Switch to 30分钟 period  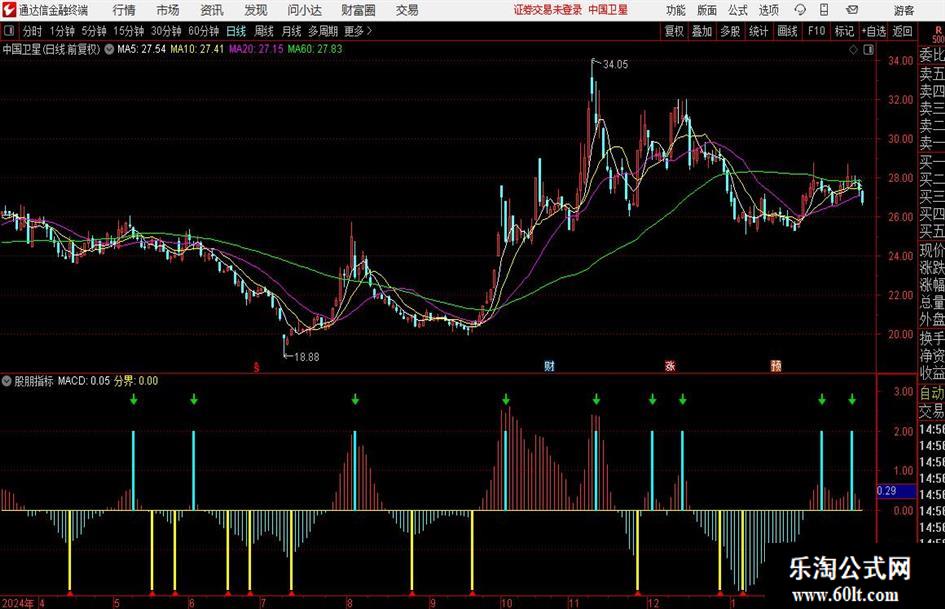pyautogui.click(x=166, y=31)
